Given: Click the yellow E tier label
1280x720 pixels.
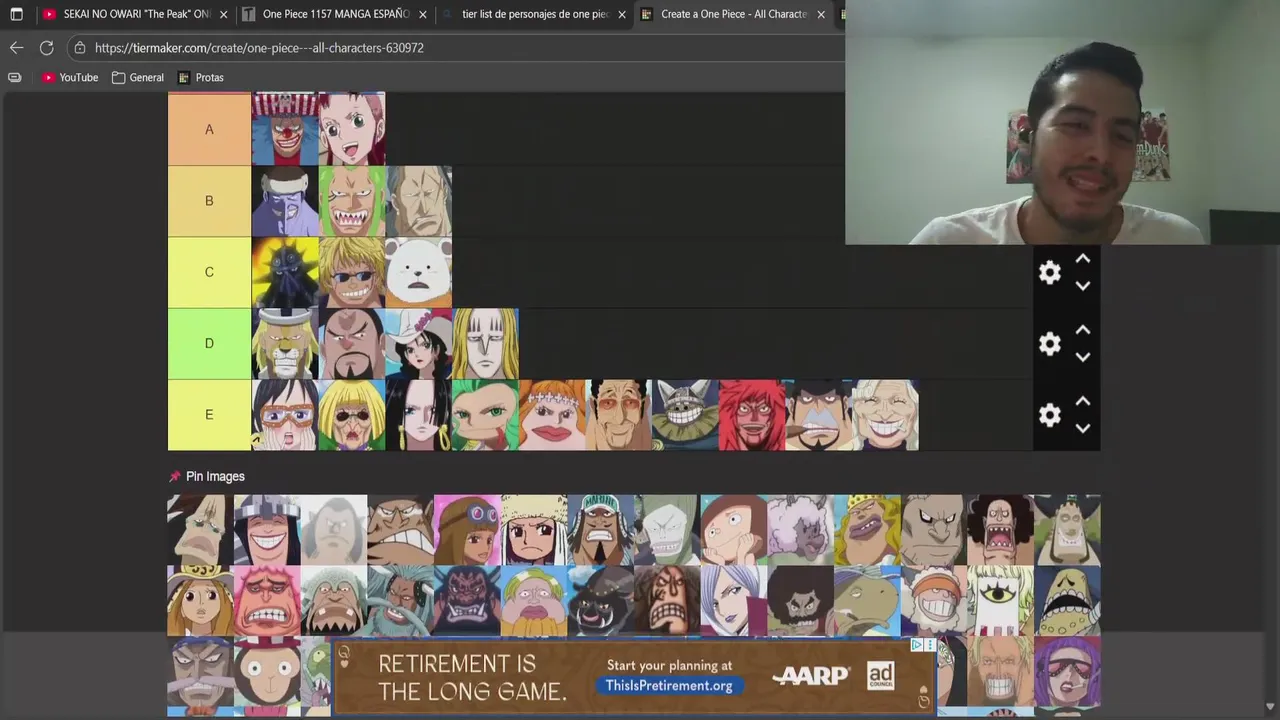Looking at the screenshot, I should [209, 415].
